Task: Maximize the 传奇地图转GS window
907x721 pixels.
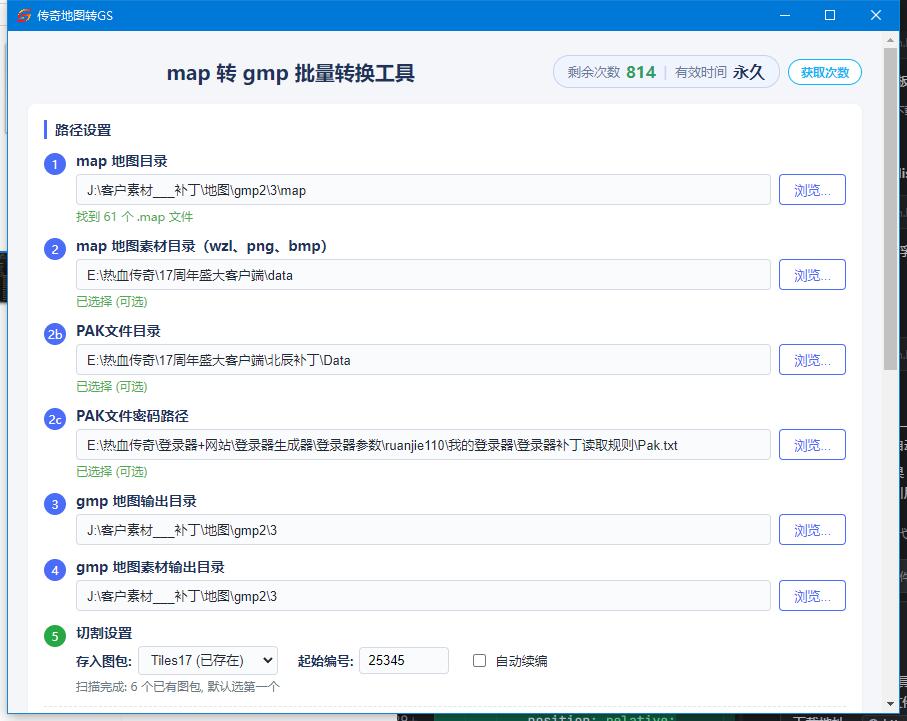Action: pos(829,15)
